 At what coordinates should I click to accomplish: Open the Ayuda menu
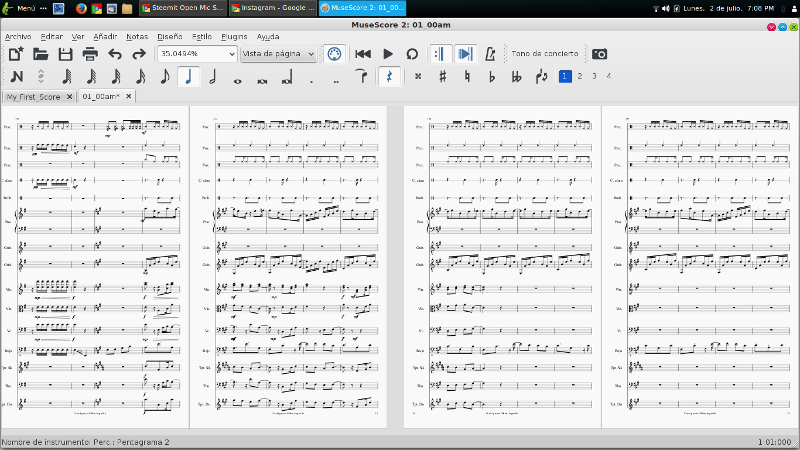tap(268, 37)
